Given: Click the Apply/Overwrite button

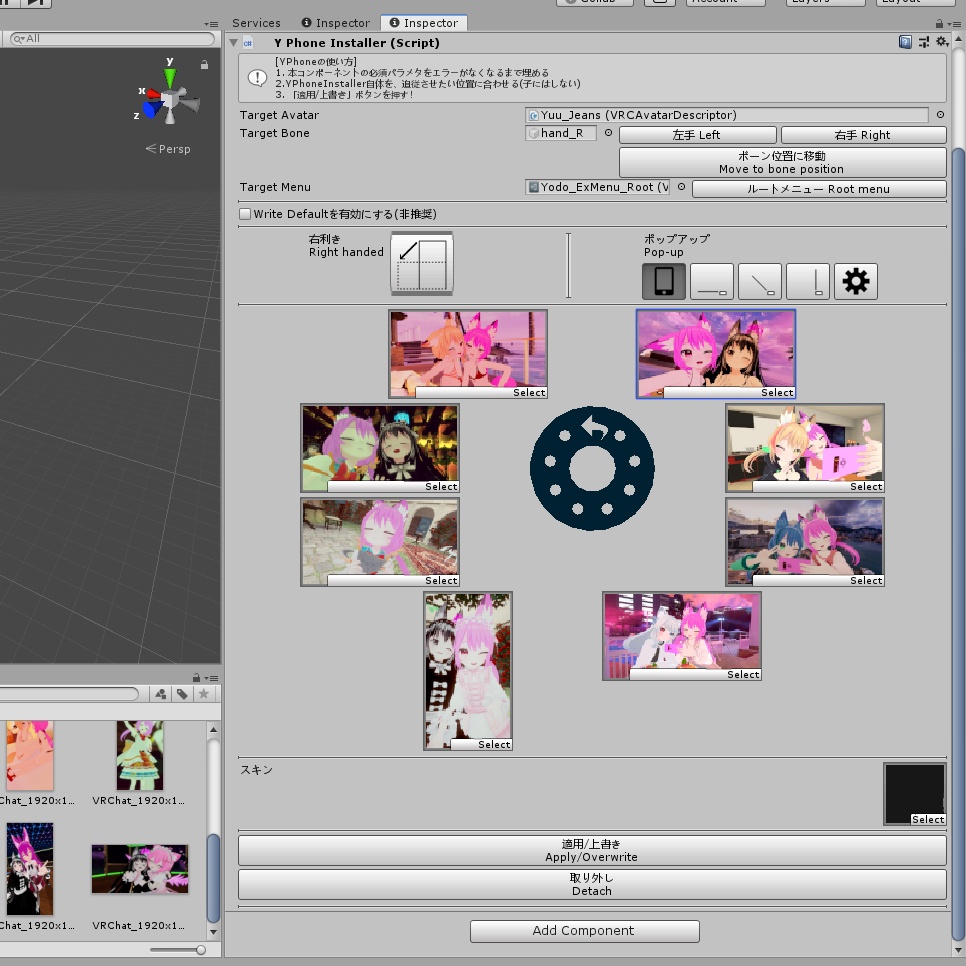Looking at the screenshot, I should tap(592, 850).
